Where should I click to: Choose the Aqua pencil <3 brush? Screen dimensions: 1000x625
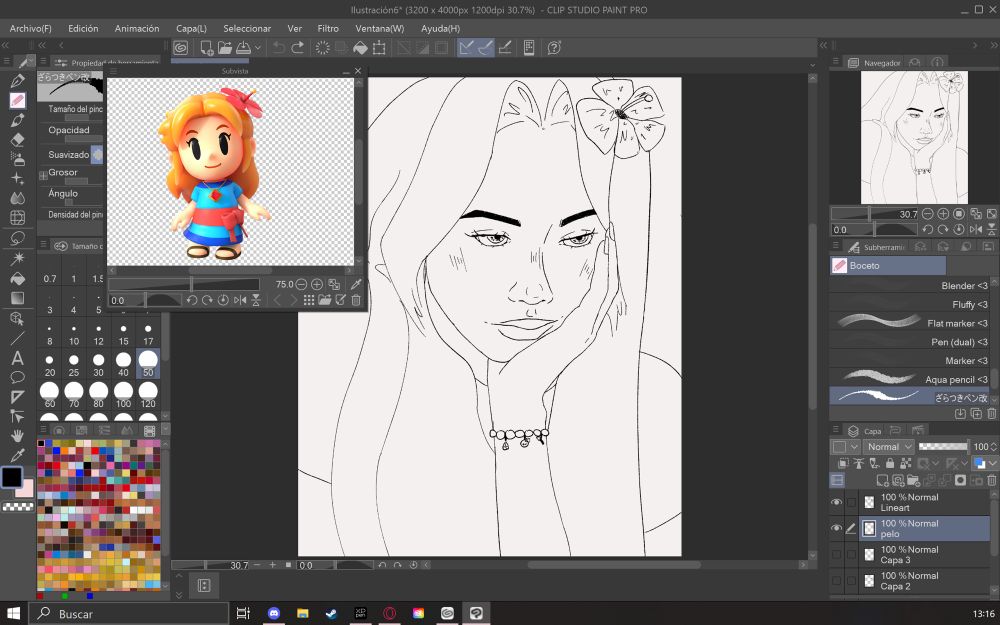coord(909,379)
